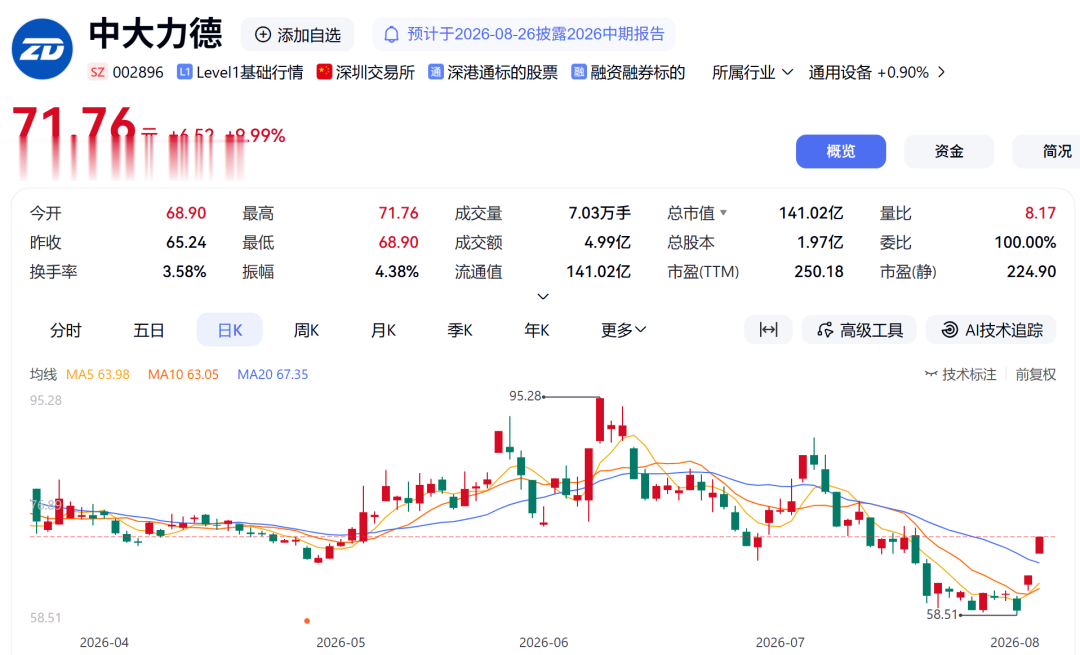The width and height of the screenshot is (1080, 655).
Task: Click the 委比 value 100.00%
Action: click(x=1025, y=243)
